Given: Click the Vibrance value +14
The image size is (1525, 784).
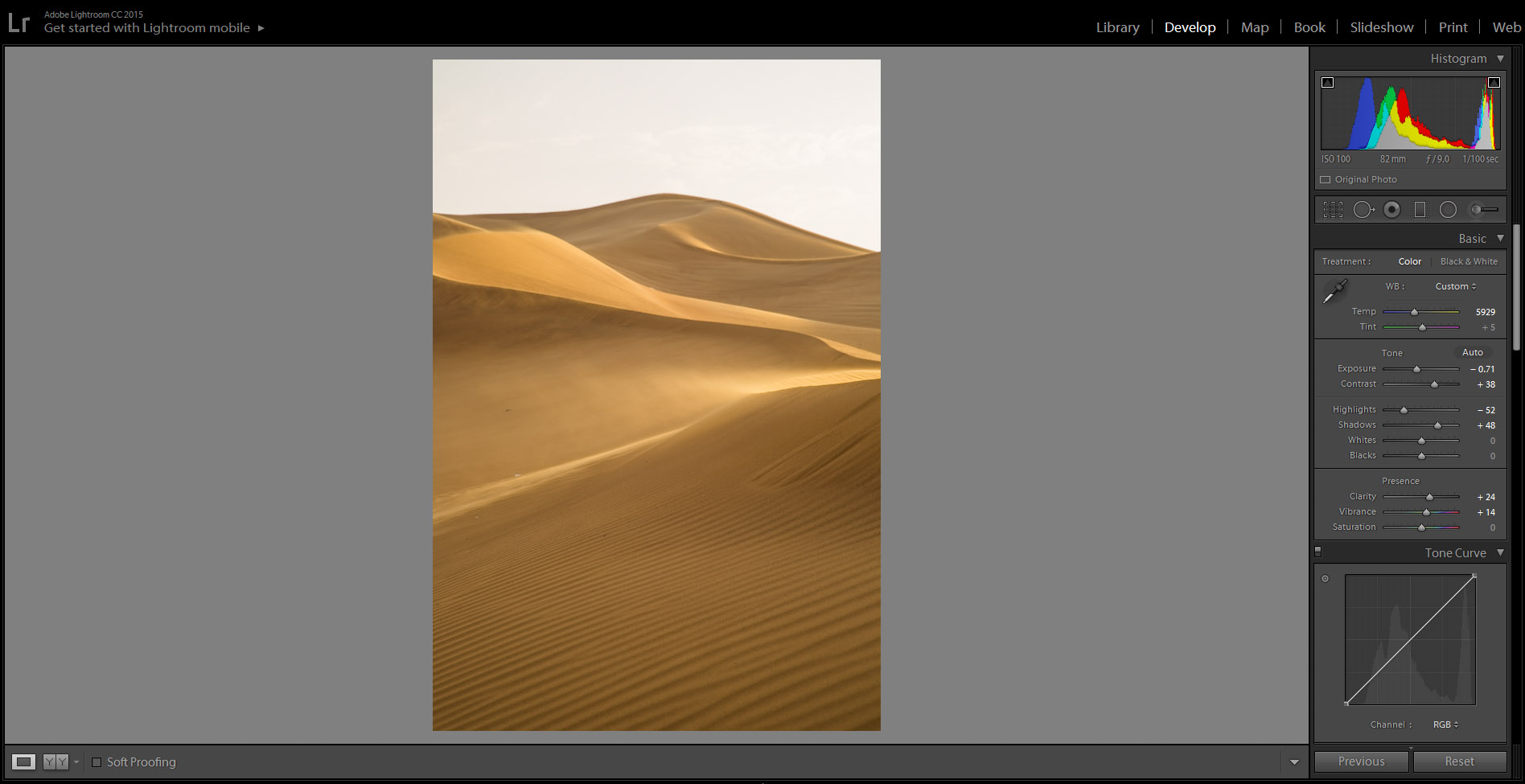Looking at the screenshot, I should (x=1486, y=512).
